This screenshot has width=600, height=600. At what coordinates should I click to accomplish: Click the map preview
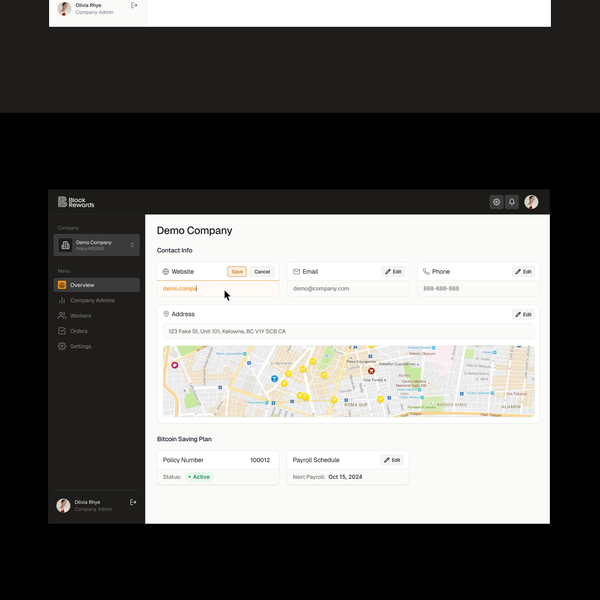coord(349,381)
